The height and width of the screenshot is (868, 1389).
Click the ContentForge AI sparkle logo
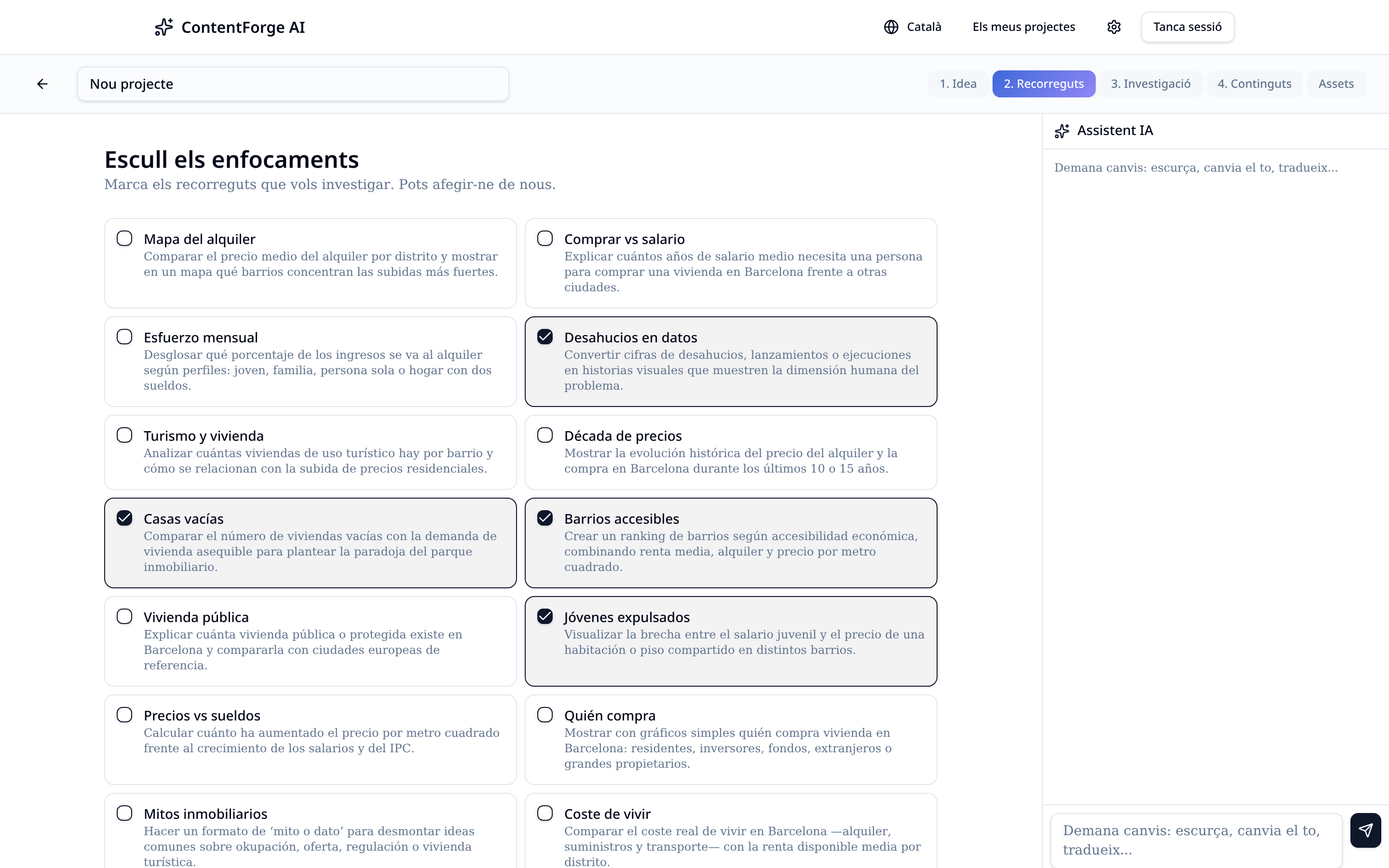click(163, 27)
